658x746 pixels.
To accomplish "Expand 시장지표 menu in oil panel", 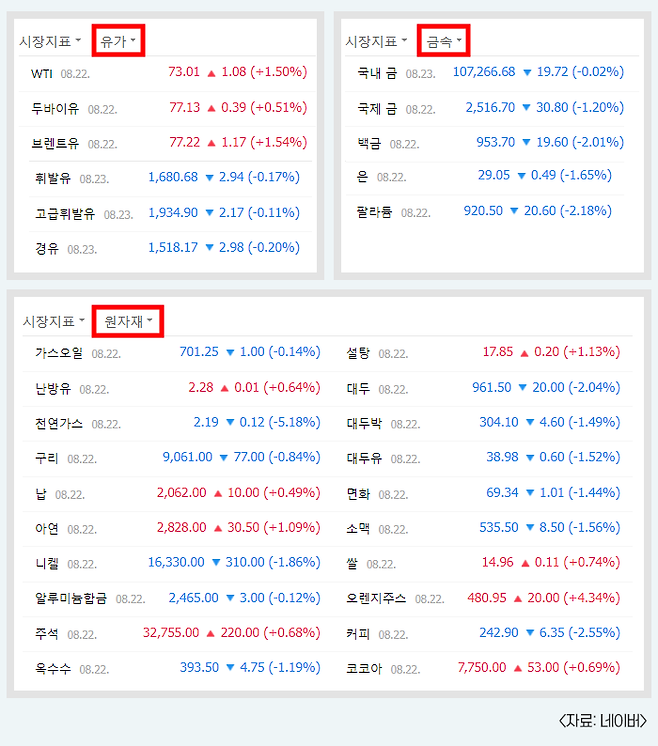I will pos(50,41).
